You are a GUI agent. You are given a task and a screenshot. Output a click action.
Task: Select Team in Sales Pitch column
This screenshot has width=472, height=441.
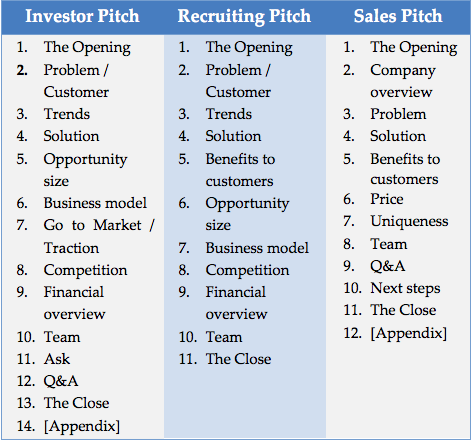389,244
